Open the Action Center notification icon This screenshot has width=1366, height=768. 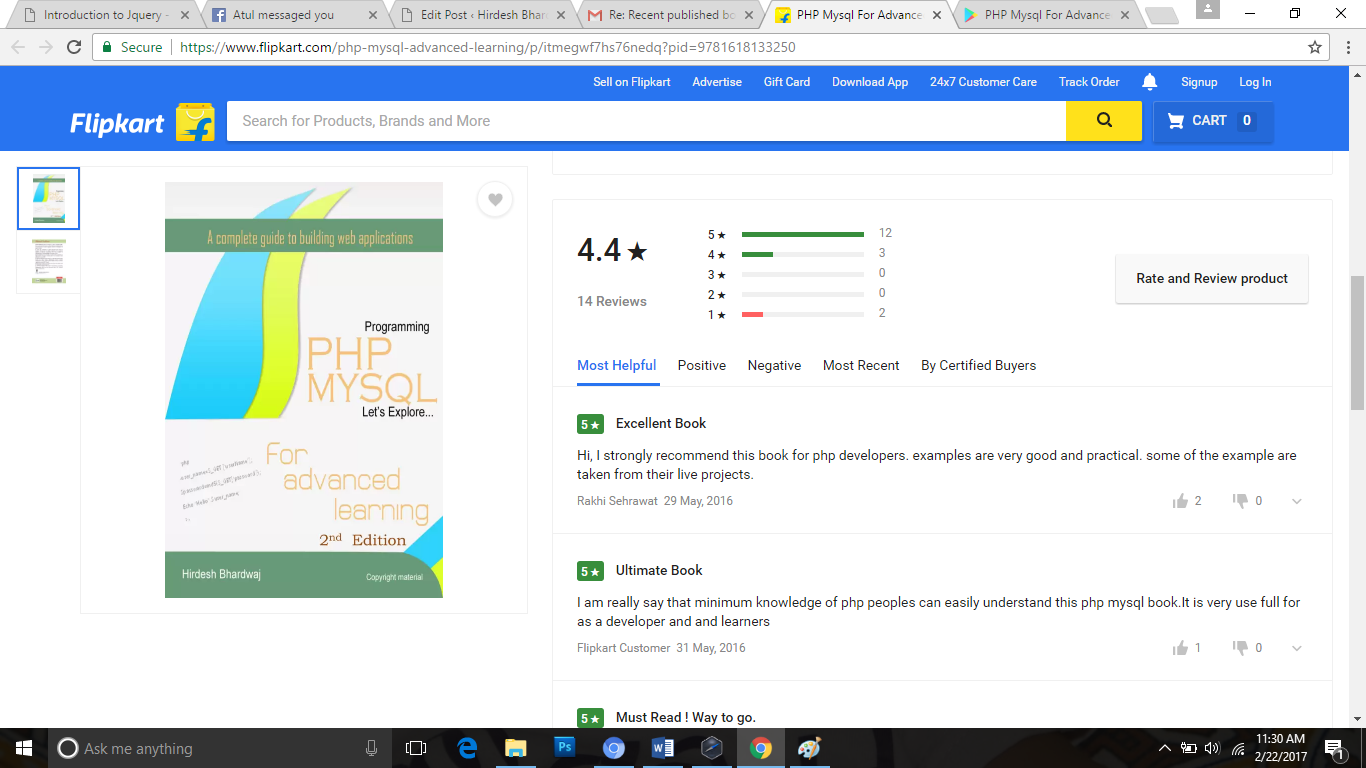pyautogui.click(x=1333, y=748)
